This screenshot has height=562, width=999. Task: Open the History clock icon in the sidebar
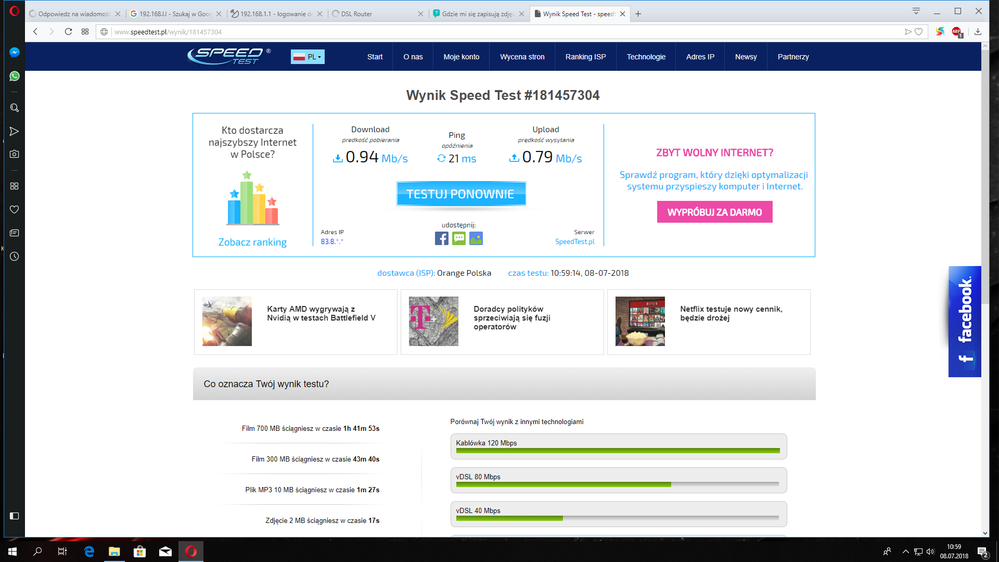coord(14,257)
